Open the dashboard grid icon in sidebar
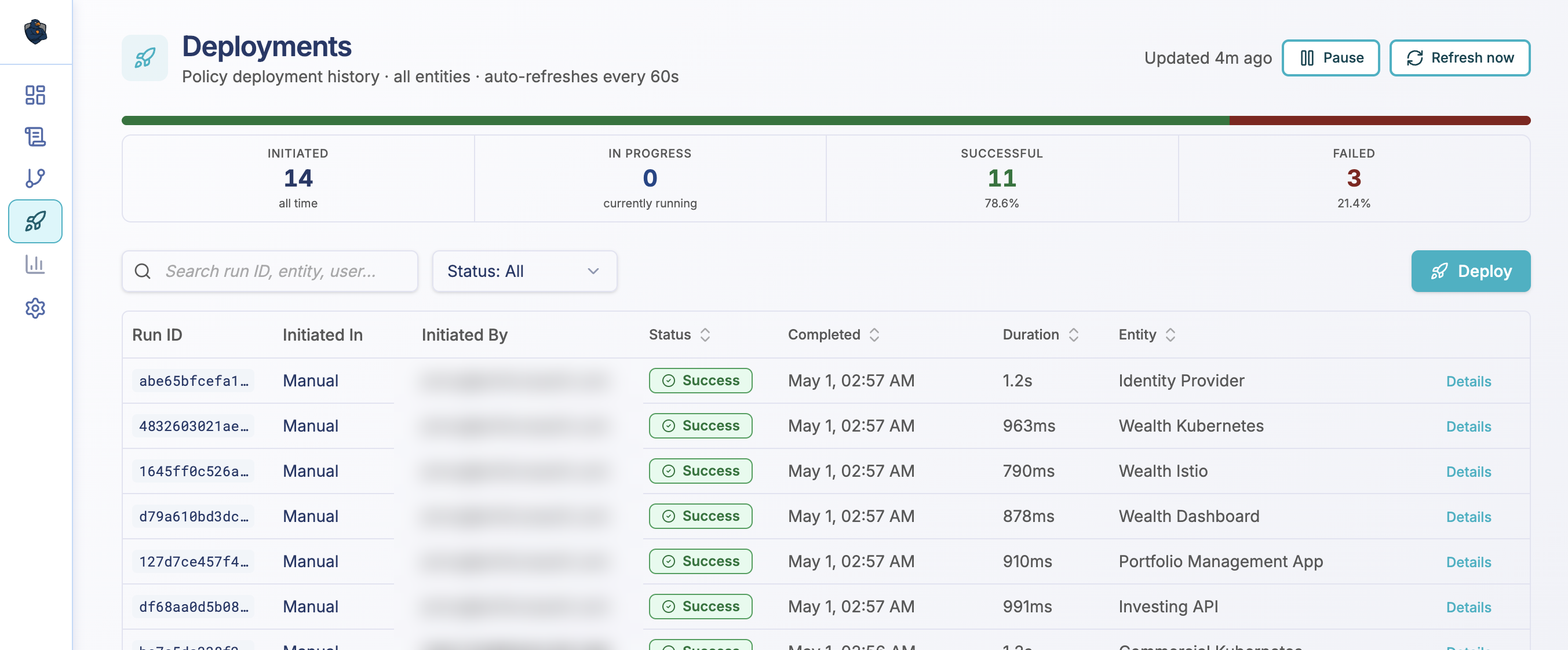Viewport: 1568px width, 650px height. click(35, 95)
